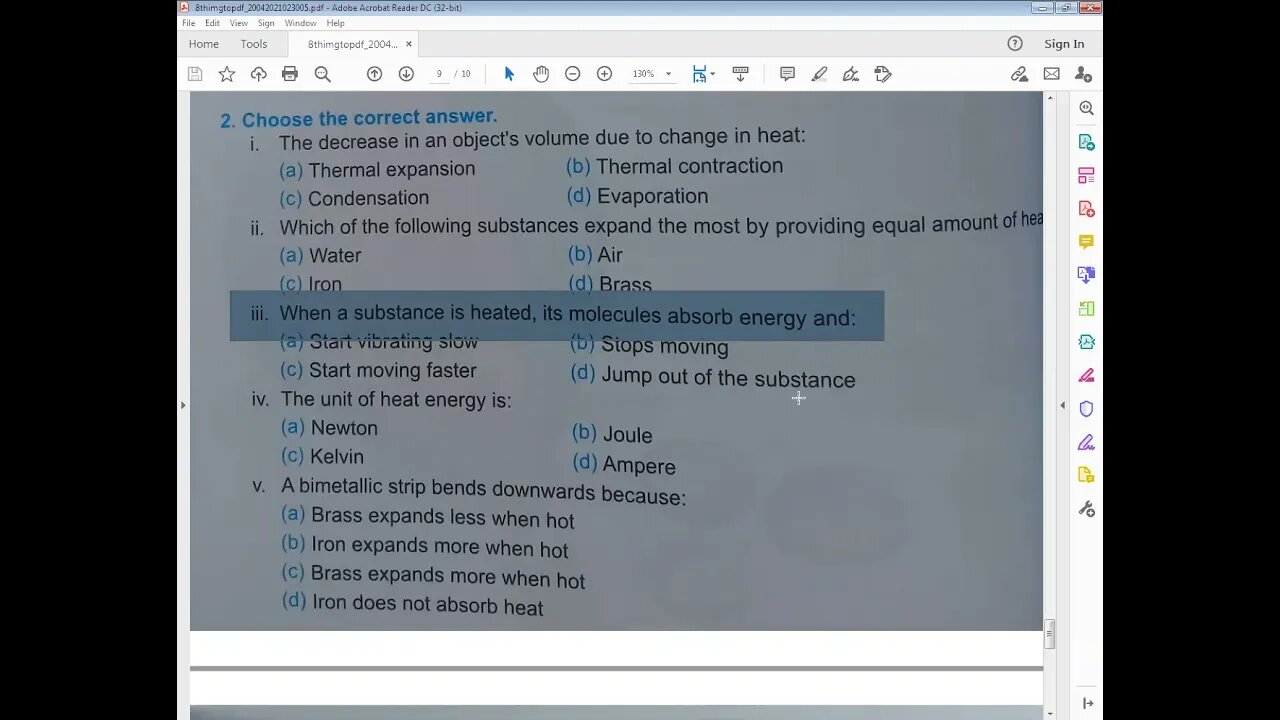This screenshot has width=1280, height=720.
Task: Upload file to cloud icon
Action: [258, 74]
